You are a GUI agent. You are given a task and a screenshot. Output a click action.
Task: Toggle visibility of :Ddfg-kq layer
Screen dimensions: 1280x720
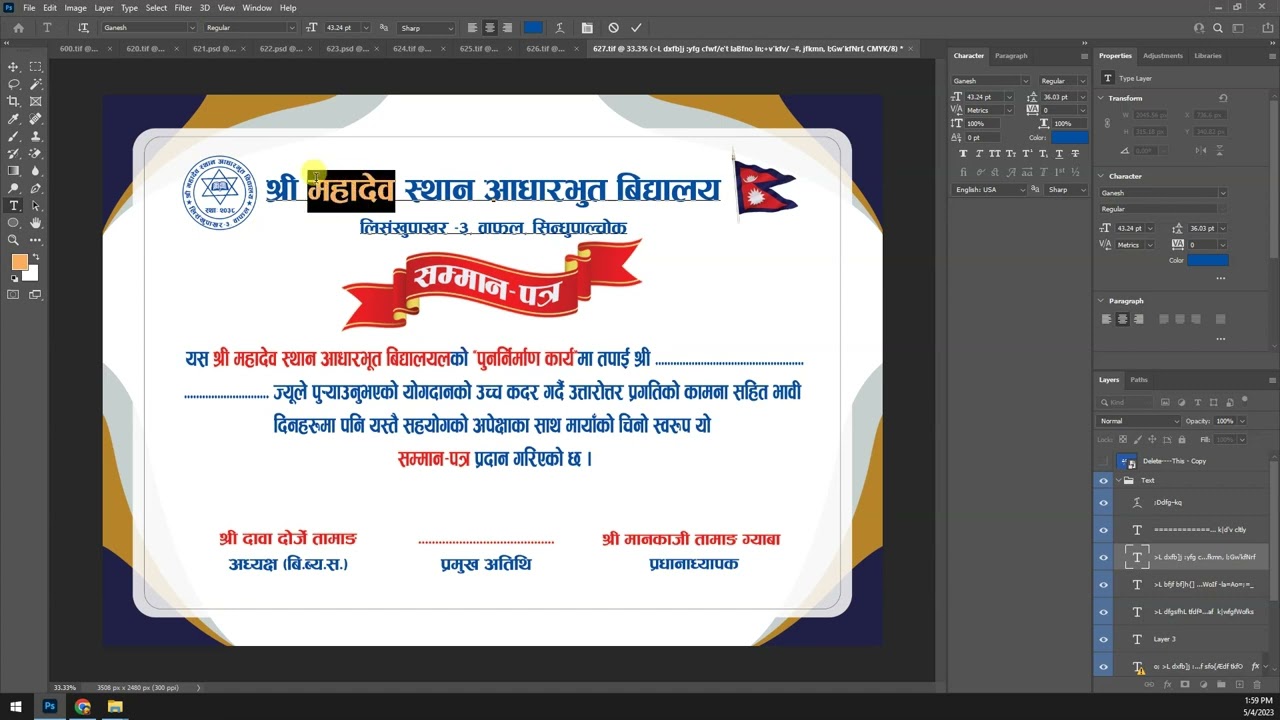pyautogui.click(x=1104, y=503)
